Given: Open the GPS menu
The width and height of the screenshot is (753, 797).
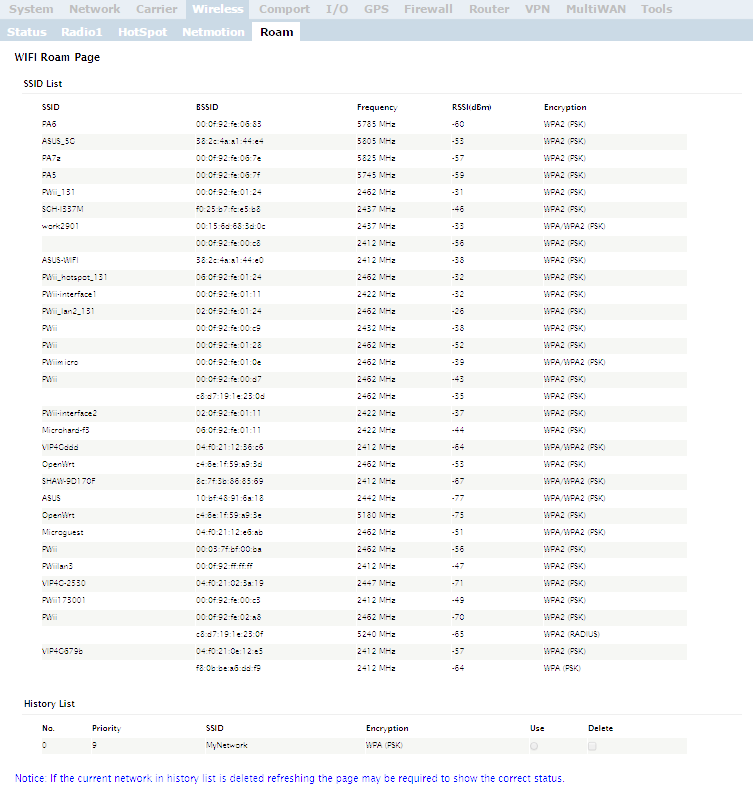Looking at the screenshot, I should 376,9.
